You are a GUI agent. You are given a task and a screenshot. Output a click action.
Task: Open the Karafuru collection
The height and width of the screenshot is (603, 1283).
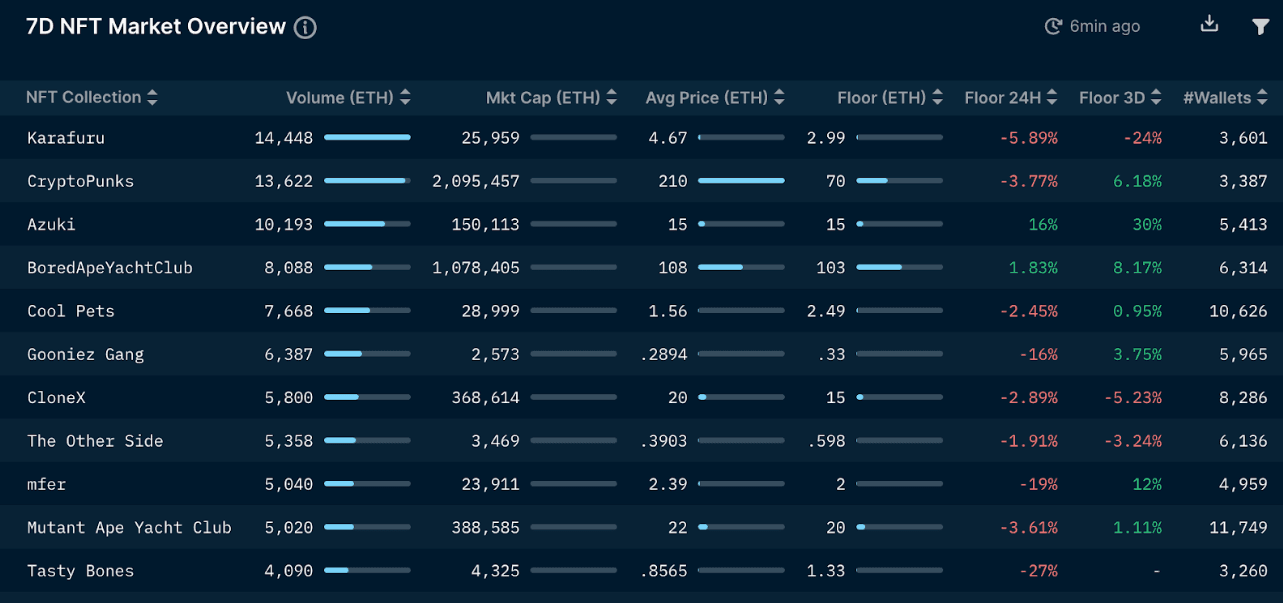tap(66, 138)
